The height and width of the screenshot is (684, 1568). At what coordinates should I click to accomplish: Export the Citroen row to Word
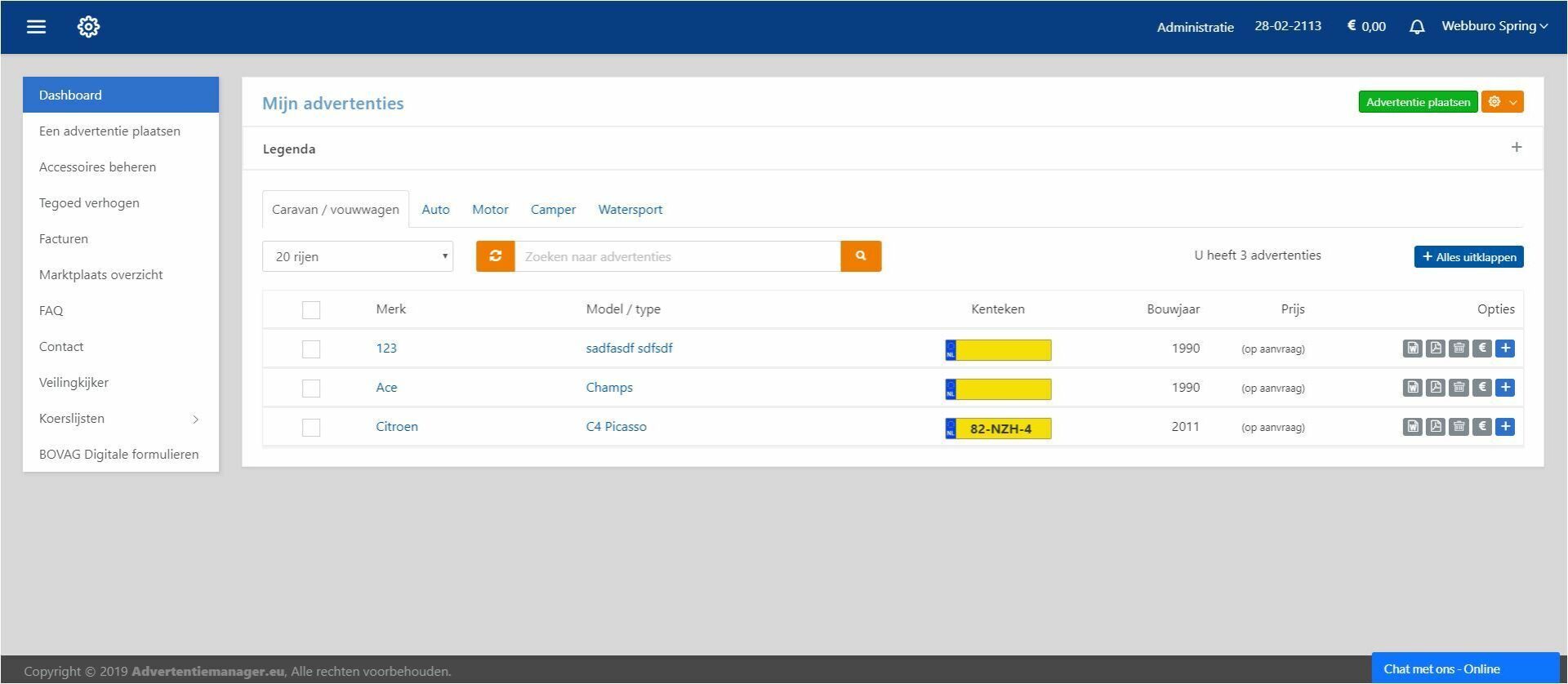pyautogui.click(x=1412, y=427)
